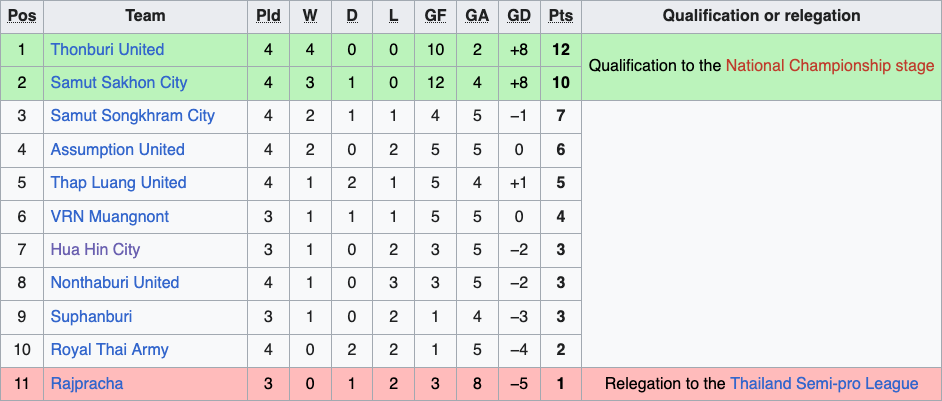Click the GD column header
Viewport: 942px width, 401px height.
tap(519, 16)
